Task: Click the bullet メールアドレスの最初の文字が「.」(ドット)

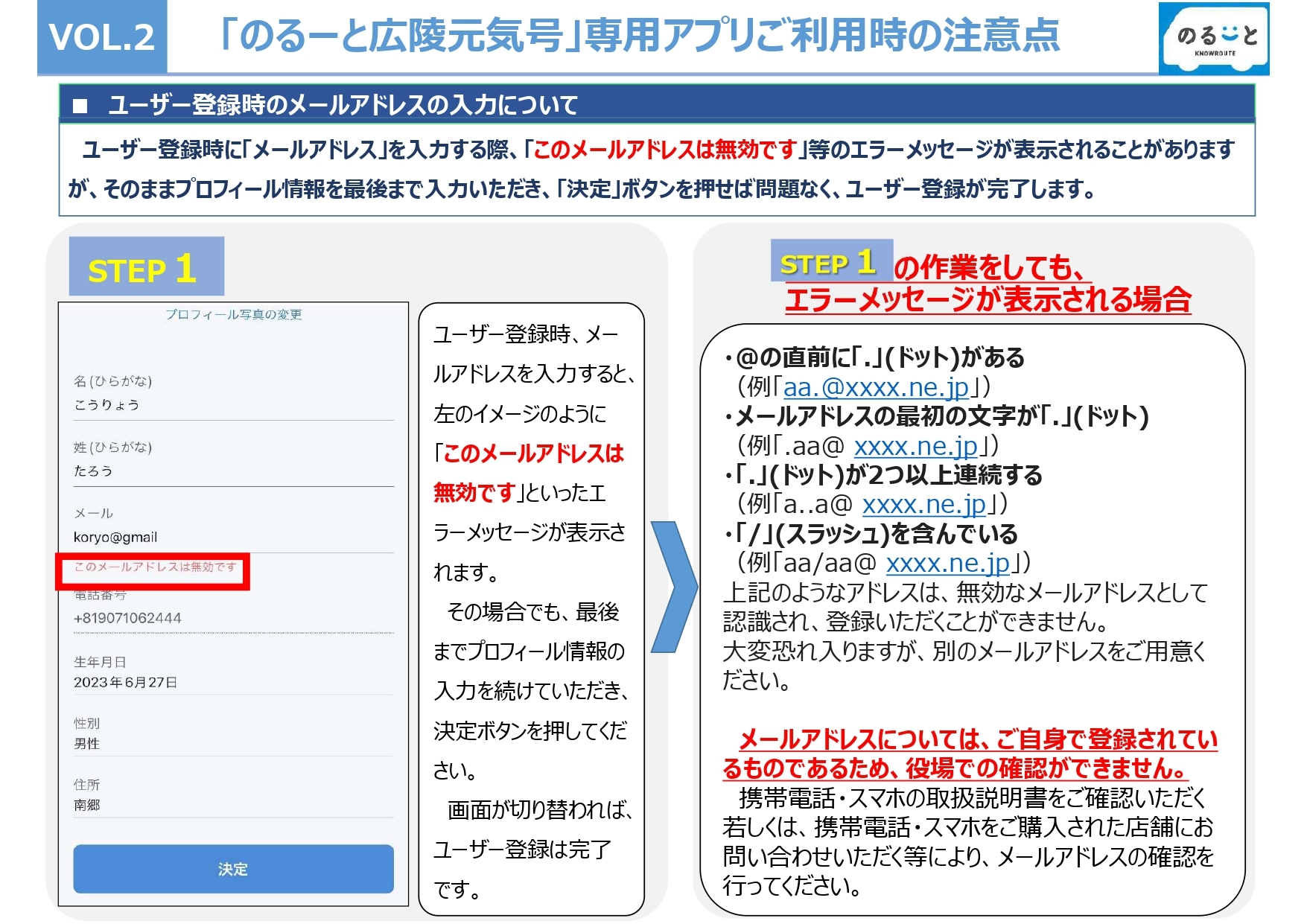Action: click(x=937, y=416)
